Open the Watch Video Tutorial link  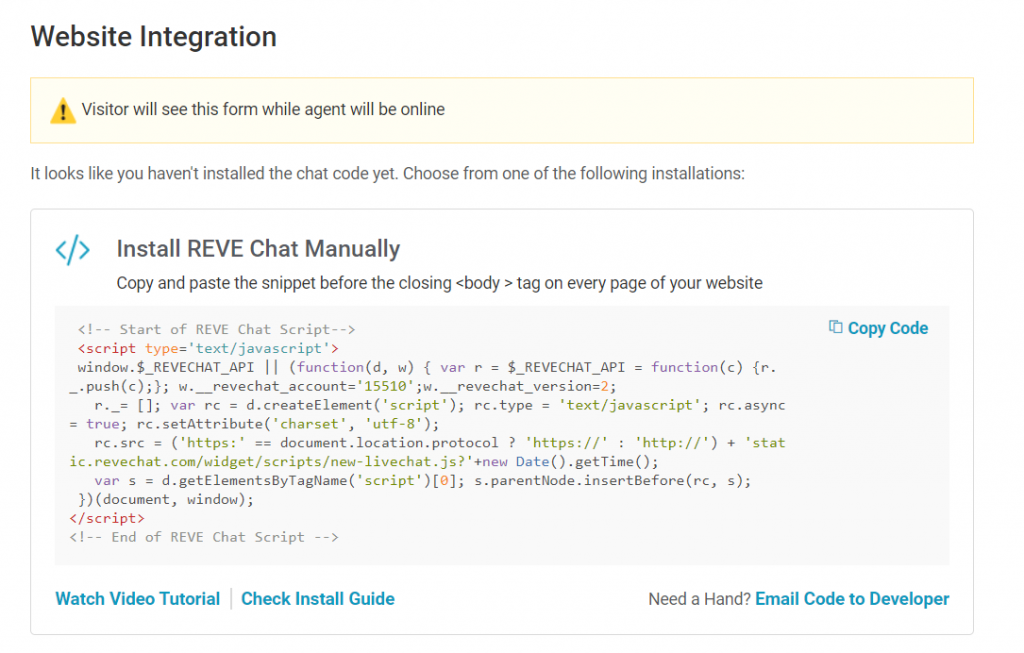coord(137,599)
